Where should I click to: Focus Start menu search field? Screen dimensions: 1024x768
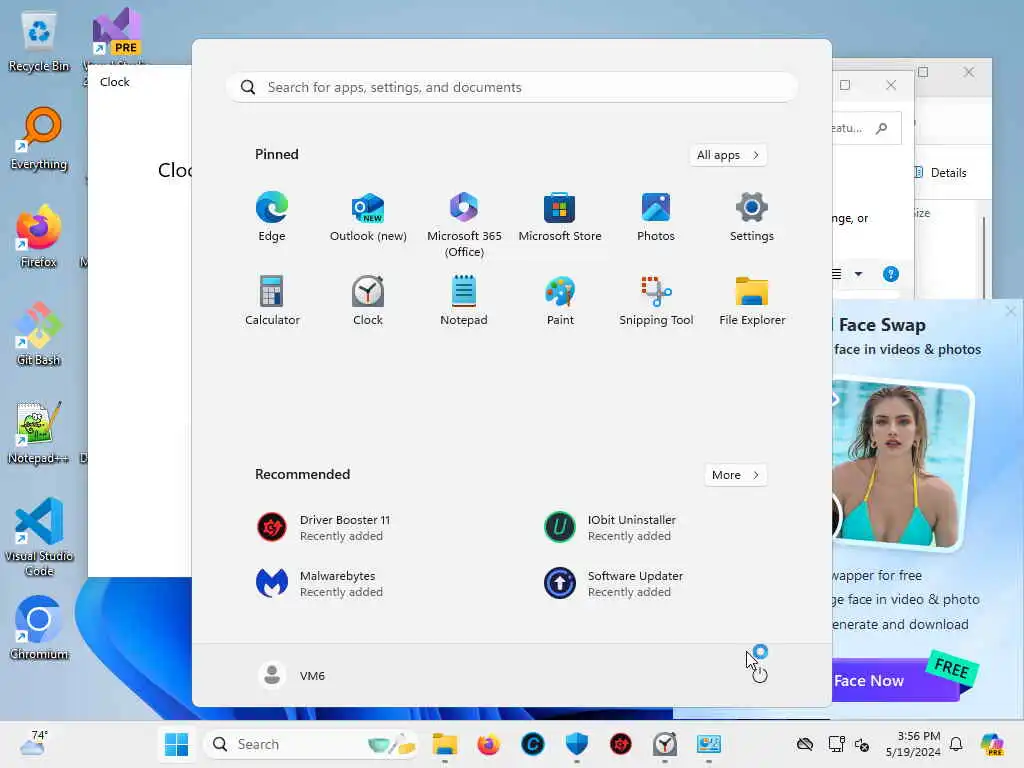(512, 88)
